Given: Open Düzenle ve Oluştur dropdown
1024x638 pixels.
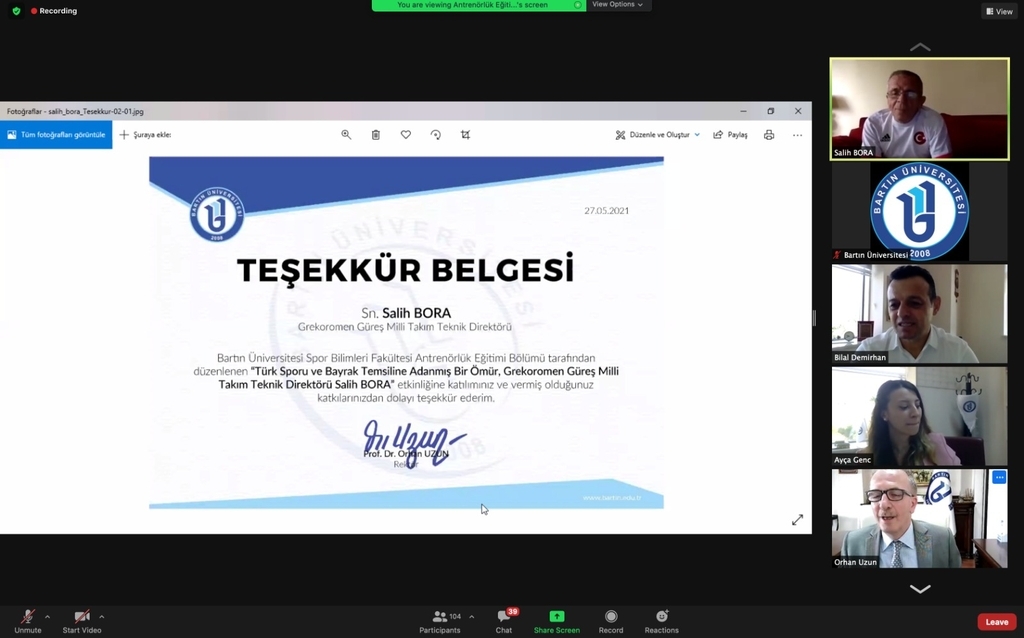Looking at the screenshot, I should pyautogui.click(x=658, y=135).
